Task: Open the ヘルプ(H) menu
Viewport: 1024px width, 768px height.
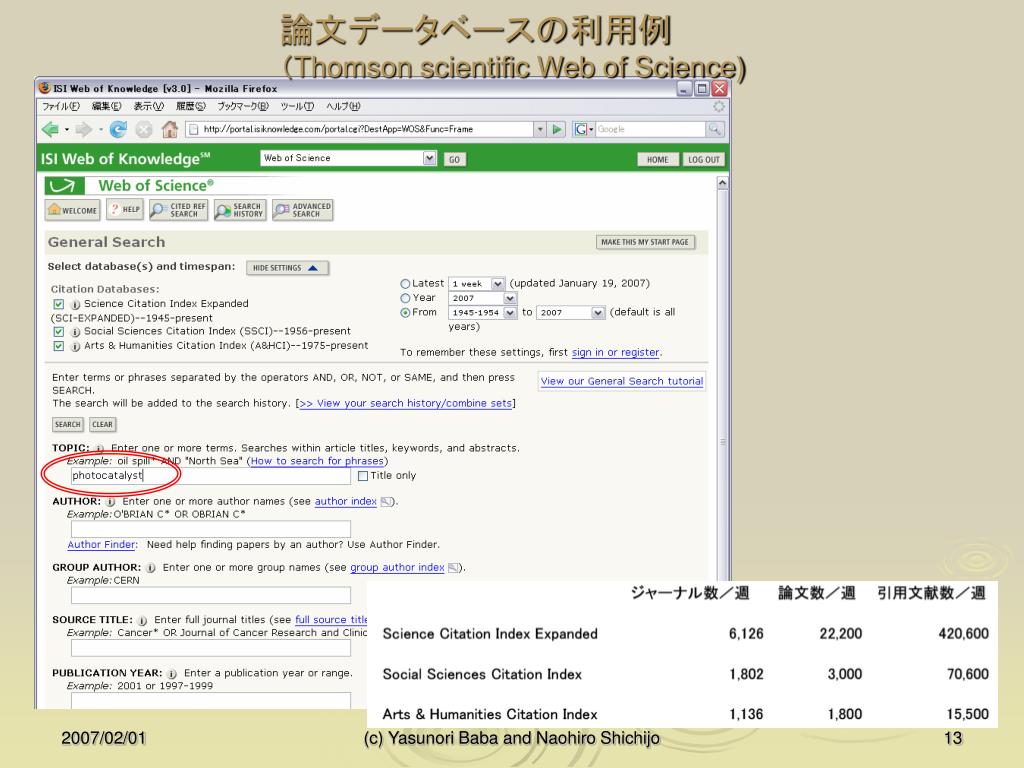Action: tap(343, 106)
